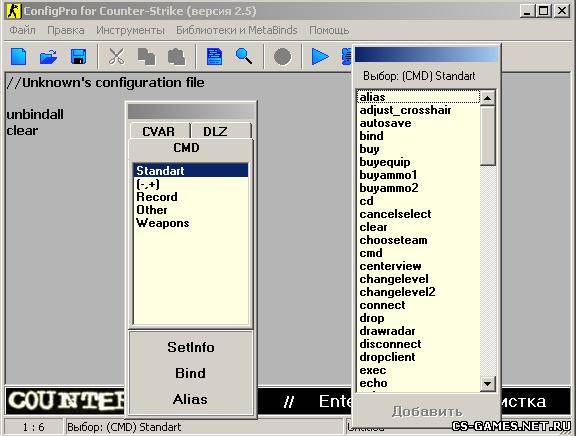The height and width of the screenshot is (436, 576).
Task: Select centerview command
Action: pyautogui.click(x=418, y=266)
